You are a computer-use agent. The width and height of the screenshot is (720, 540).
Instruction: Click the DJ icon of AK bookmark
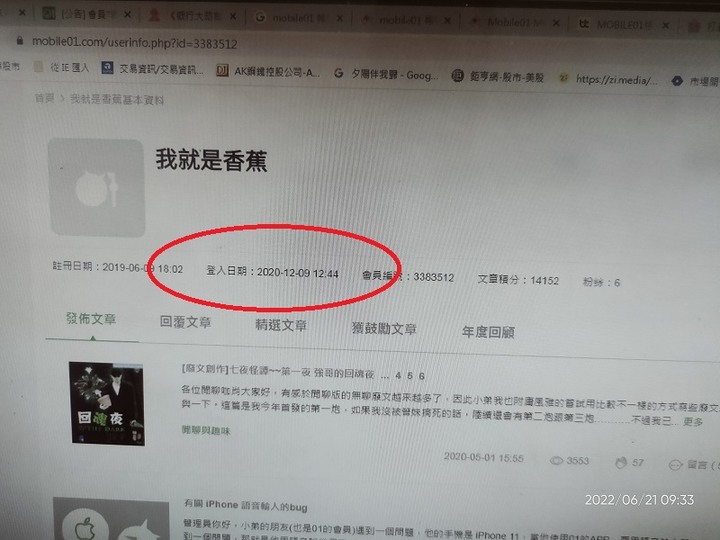click(222, 70)
